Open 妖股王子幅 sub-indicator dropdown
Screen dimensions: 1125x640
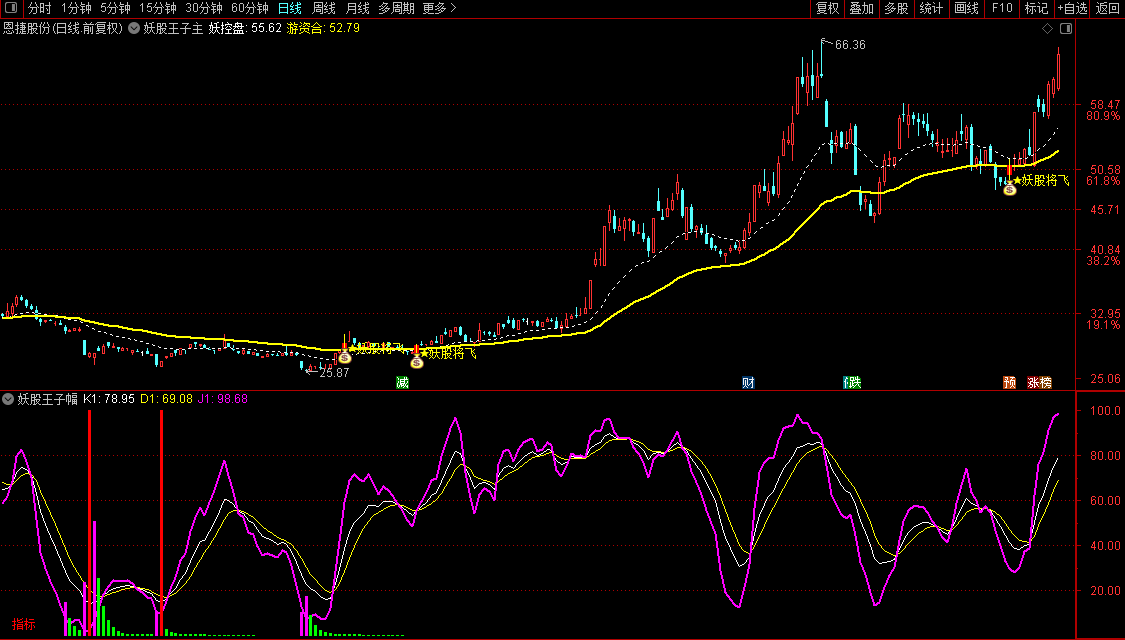[x=9, y=399]
